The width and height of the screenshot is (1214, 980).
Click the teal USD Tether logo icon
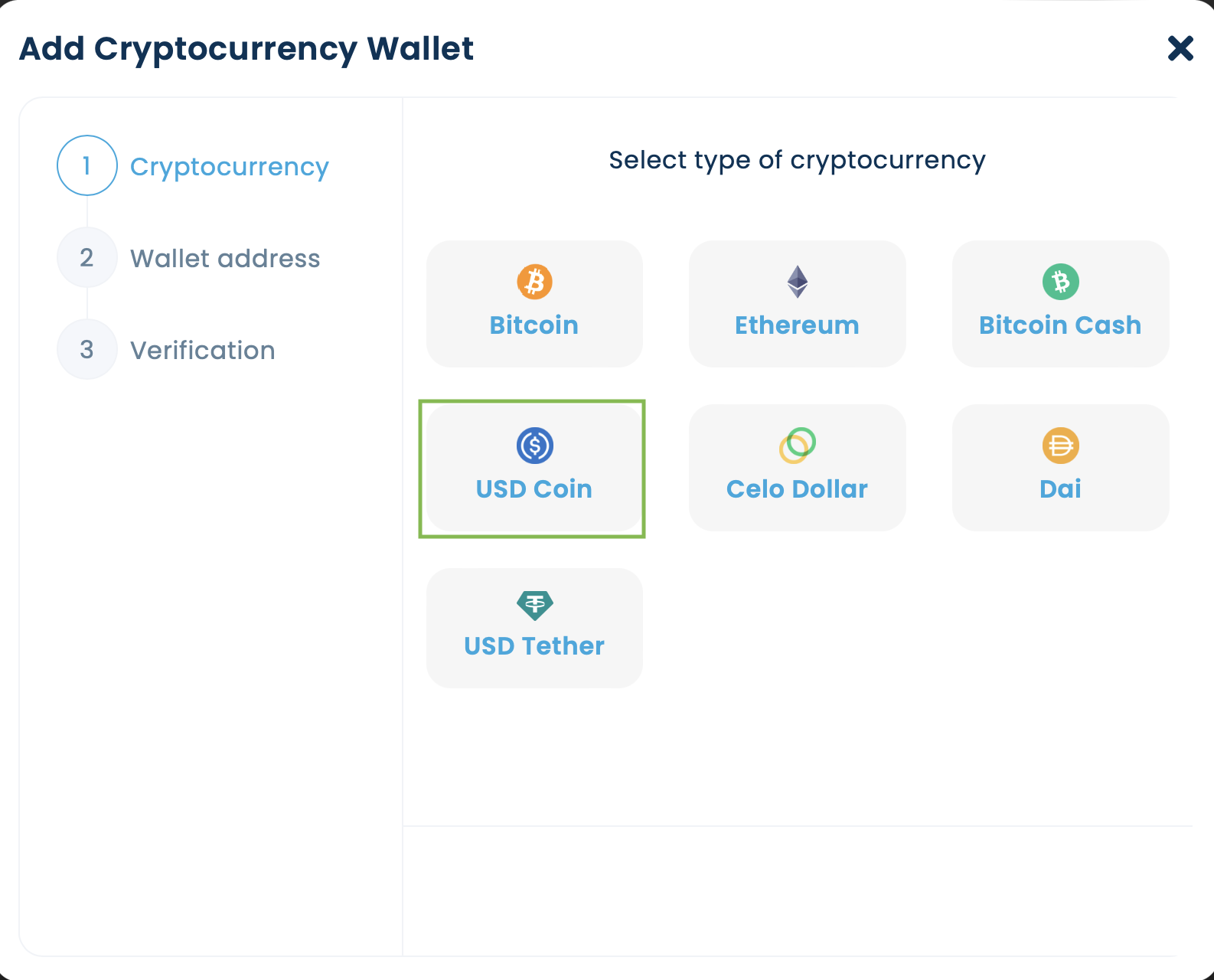pyautogui.click(x=534, y=605)
